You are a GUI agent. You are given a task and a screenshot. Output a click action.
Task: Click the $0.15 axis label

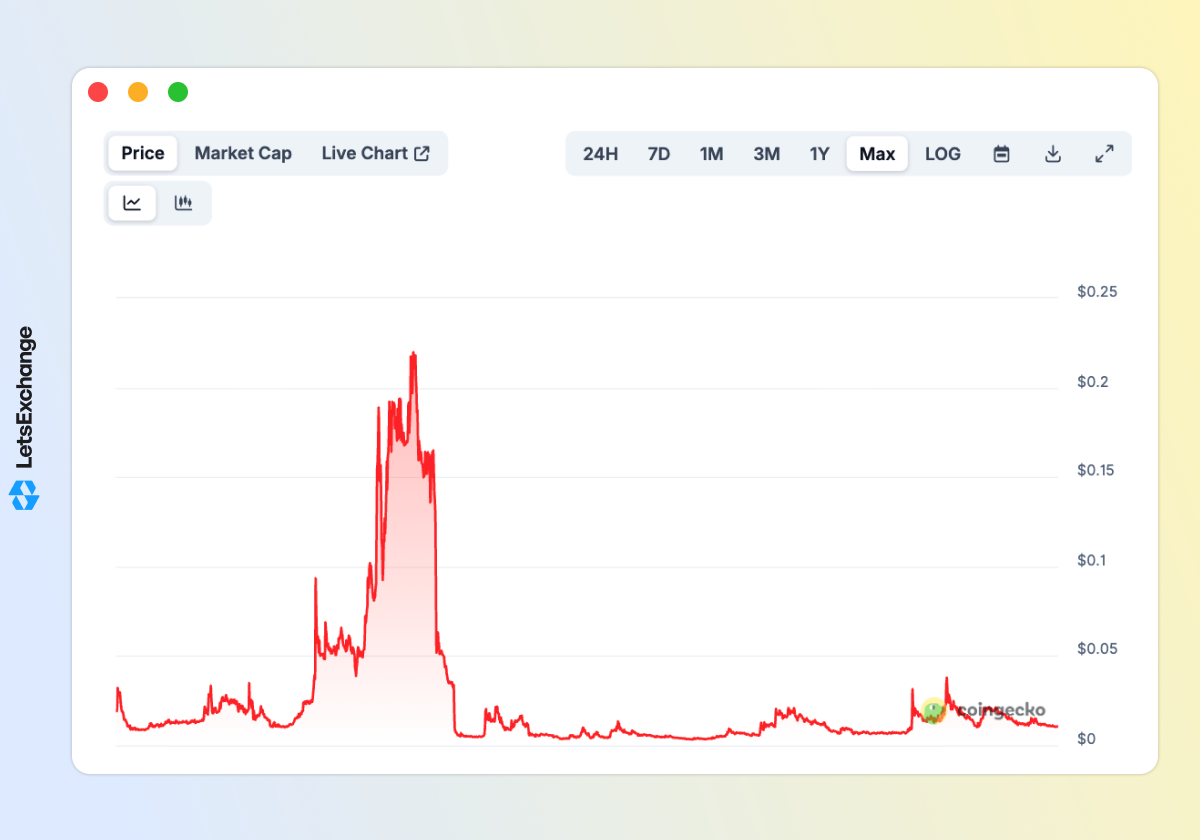point(1097,470)
